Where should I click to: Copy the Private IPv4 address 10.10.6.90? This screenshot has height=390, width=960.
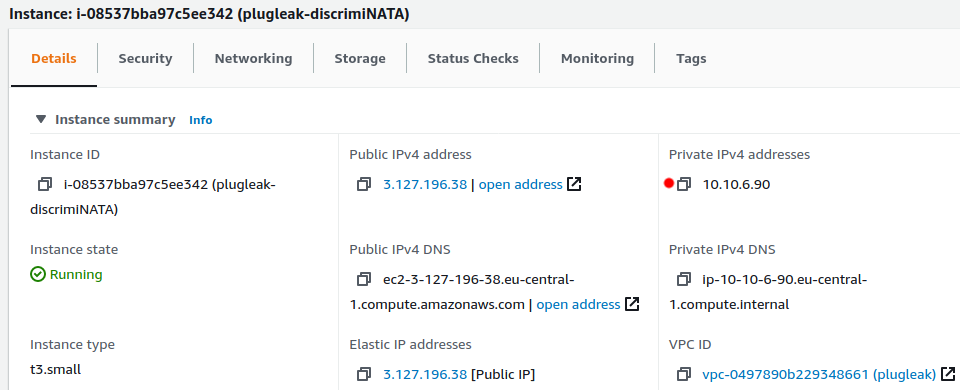(683, 184)
